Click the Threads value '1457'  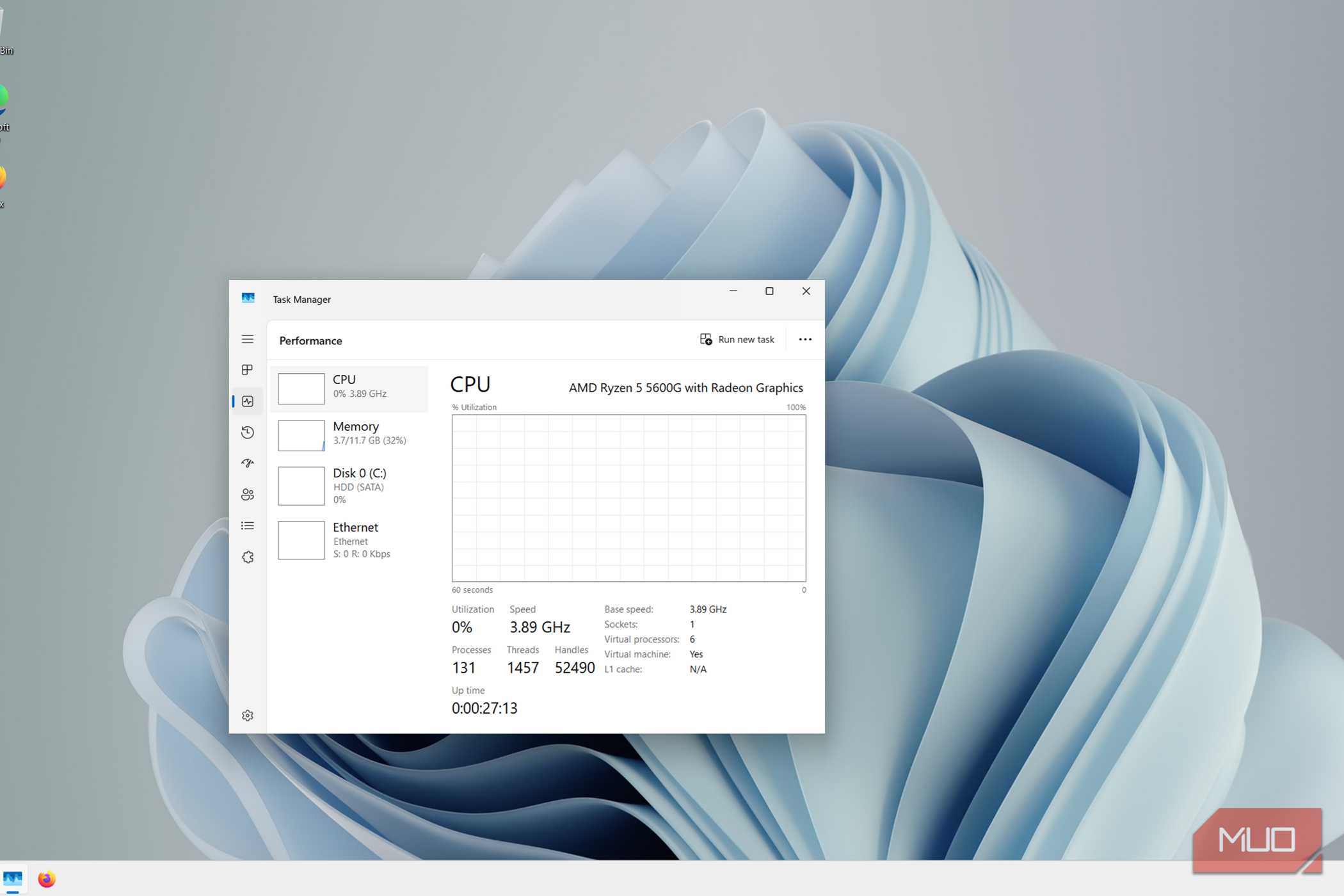click(523, 668)
